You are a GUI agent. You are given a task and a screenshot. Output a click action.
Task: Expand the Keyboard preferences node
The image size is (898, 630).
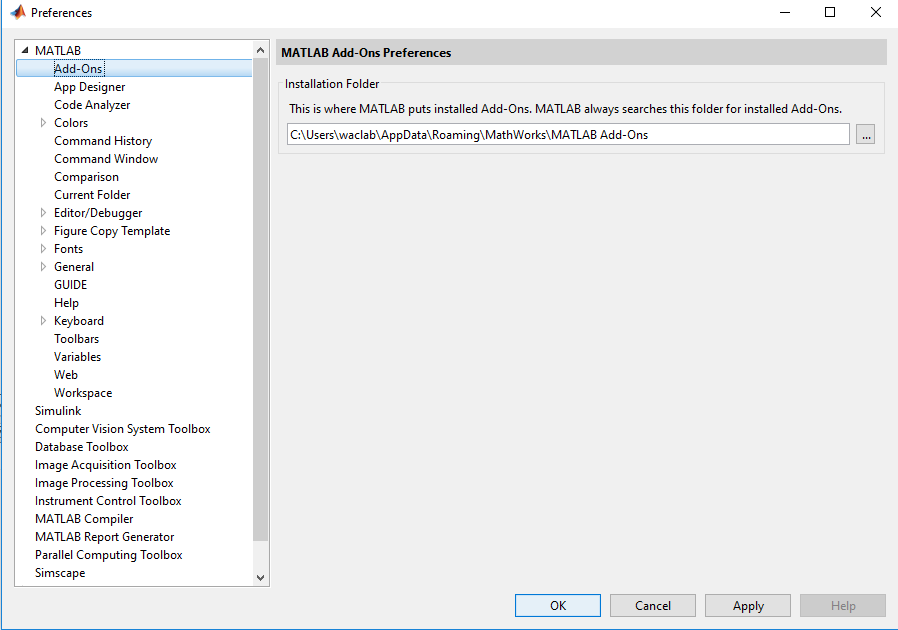[43, 321]
